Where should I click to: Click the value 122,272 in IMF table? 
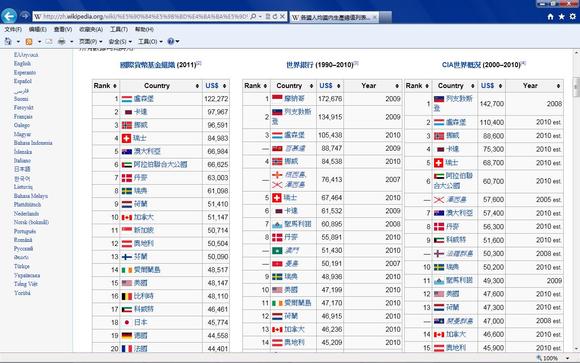coord(216,99)
